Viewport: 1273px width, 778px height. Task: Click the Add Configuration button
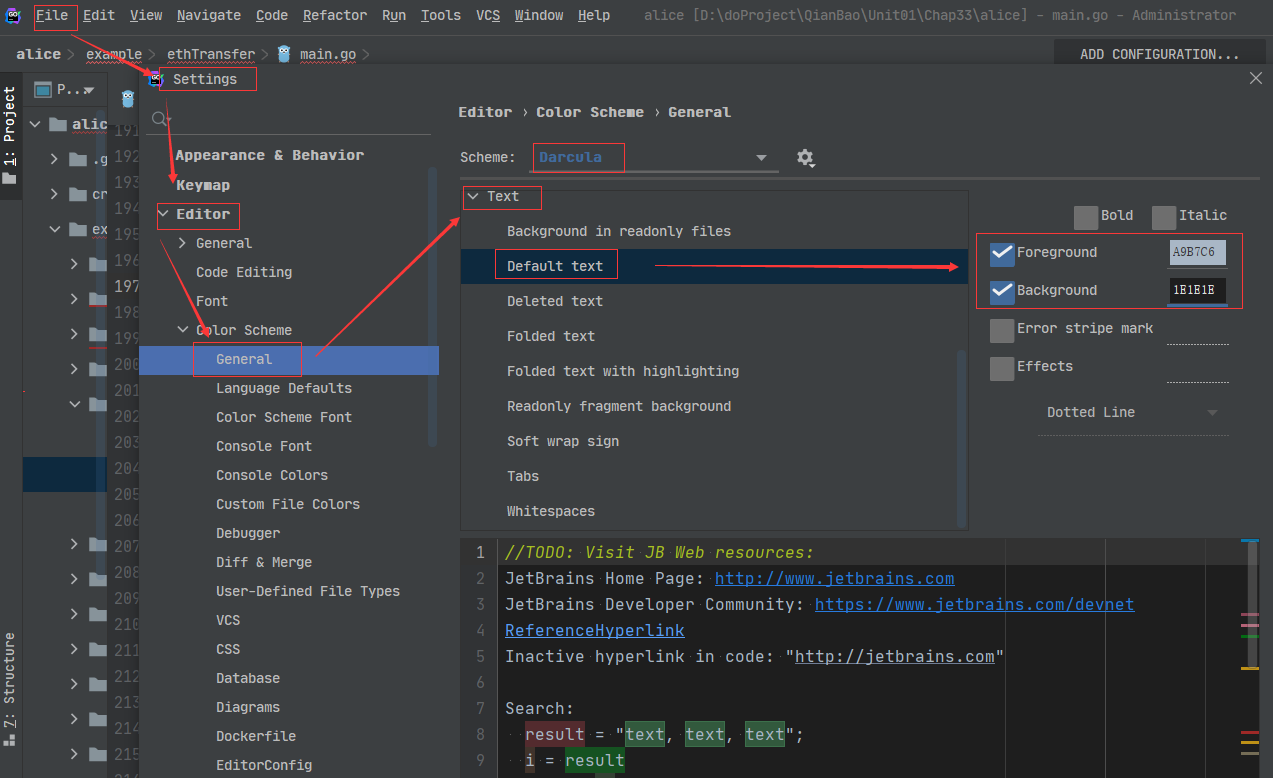pos(1160,54)
